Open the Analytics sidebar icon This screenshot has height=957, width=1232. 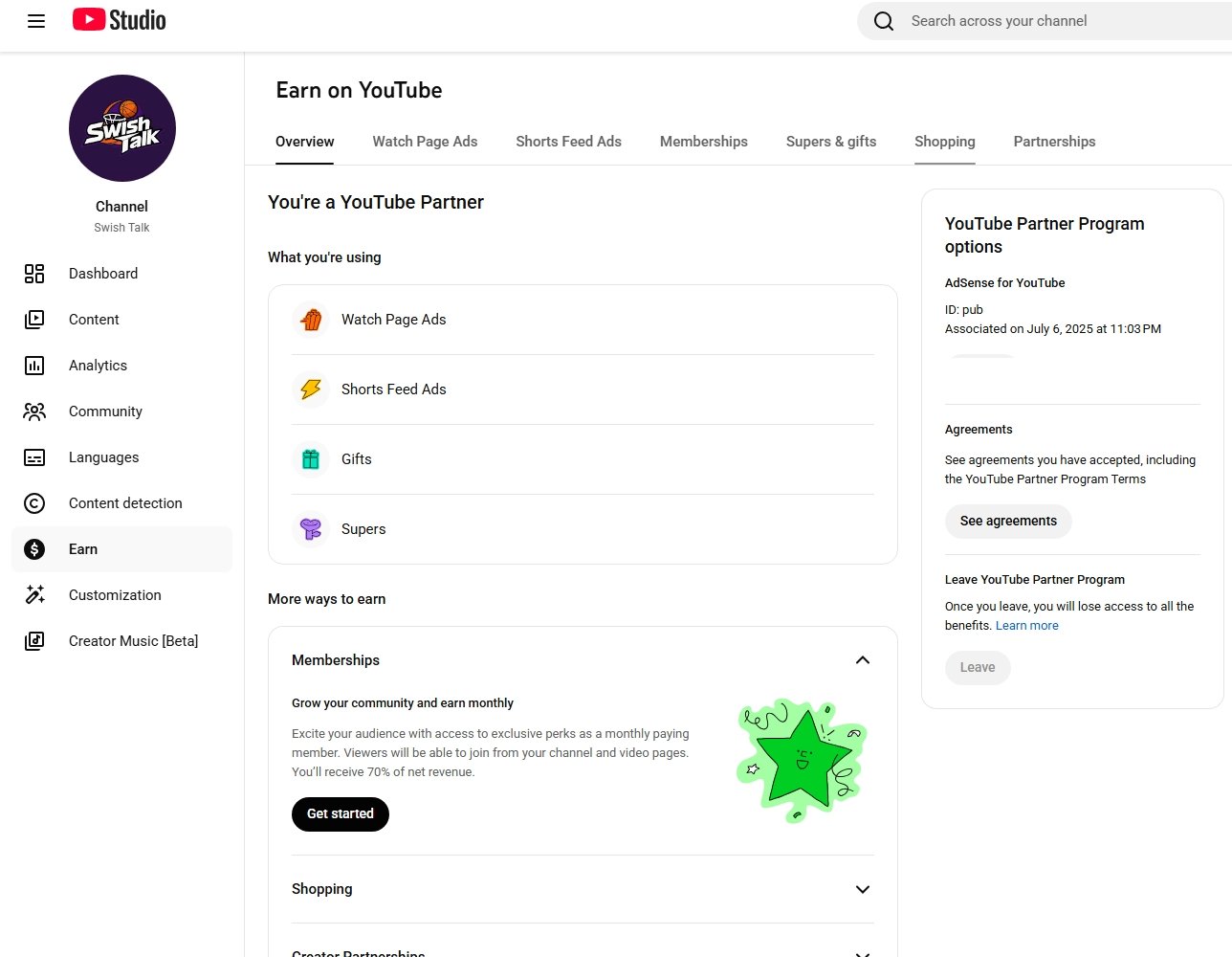pos(34,366)
